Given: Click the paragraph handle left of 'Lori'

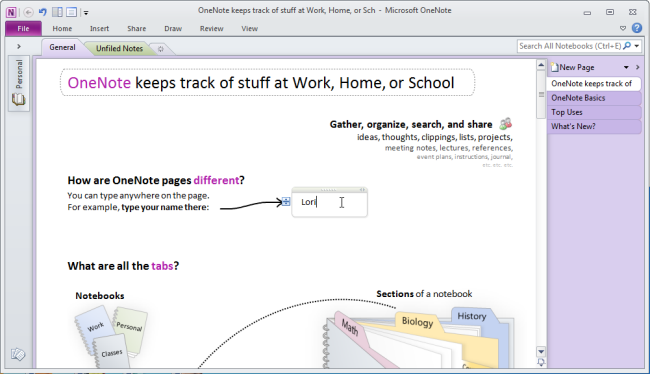Looking at the screenshot, I should (286, 202).
